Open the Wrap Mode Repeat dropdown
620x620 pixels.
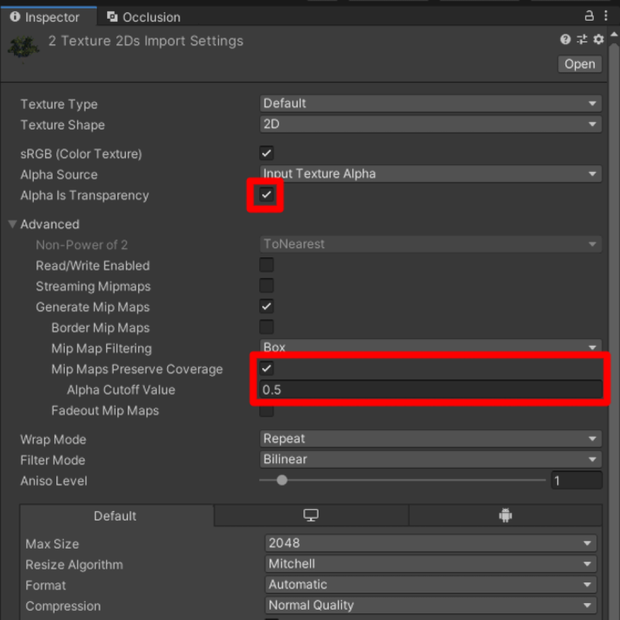[x=431, y=439]
